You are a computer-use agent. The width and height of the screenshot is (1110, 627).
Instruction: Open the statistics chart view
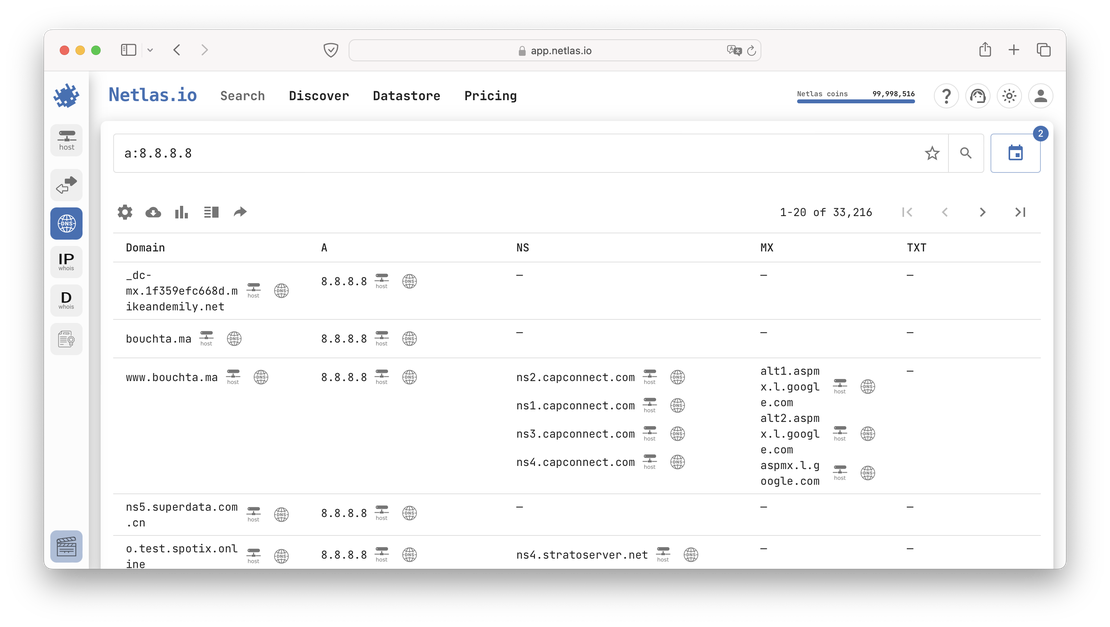[x=181, y=212]
